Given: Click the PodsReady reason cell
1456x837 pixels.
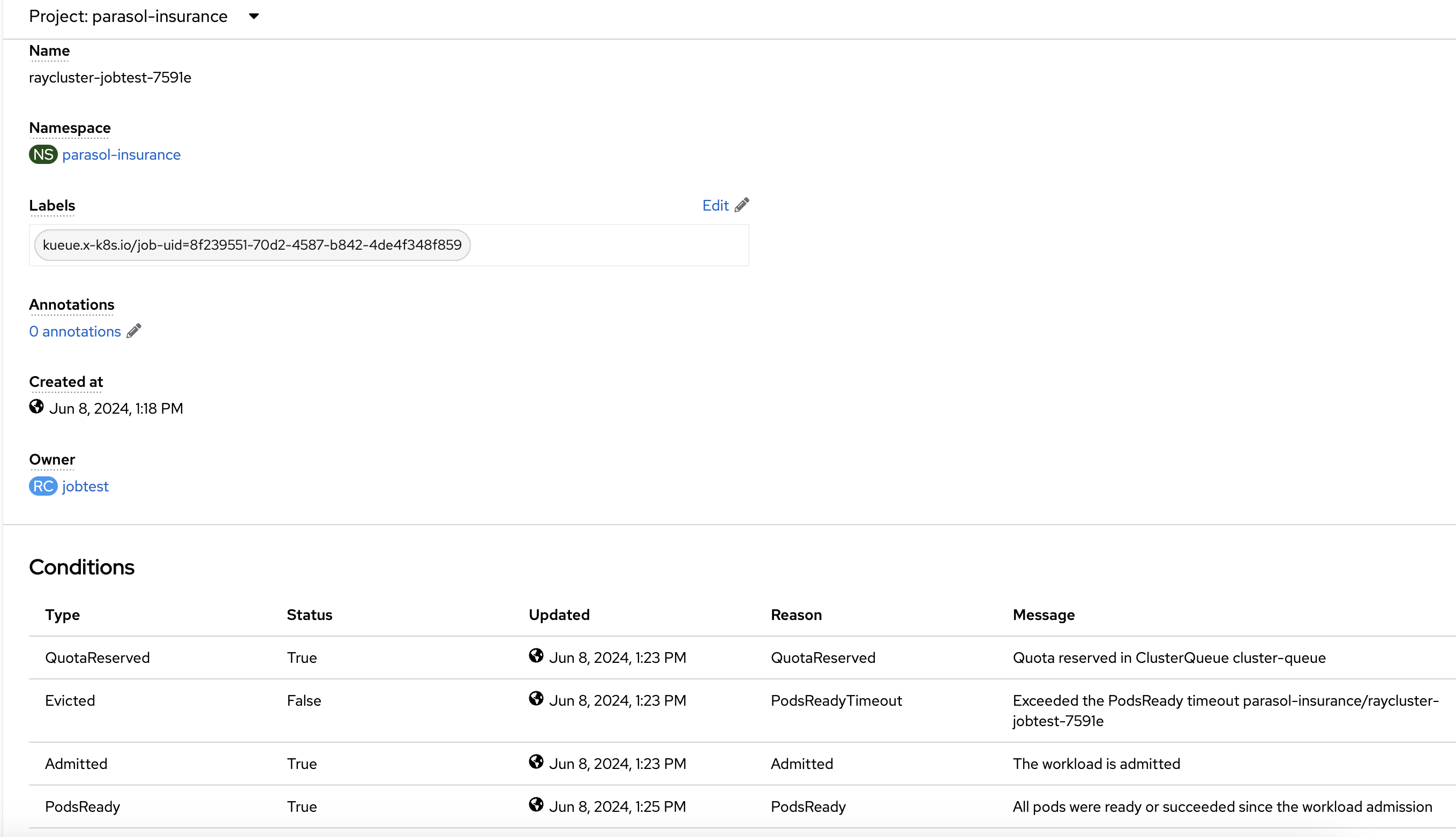Looking at the screenshot, I should click(808, 806).
